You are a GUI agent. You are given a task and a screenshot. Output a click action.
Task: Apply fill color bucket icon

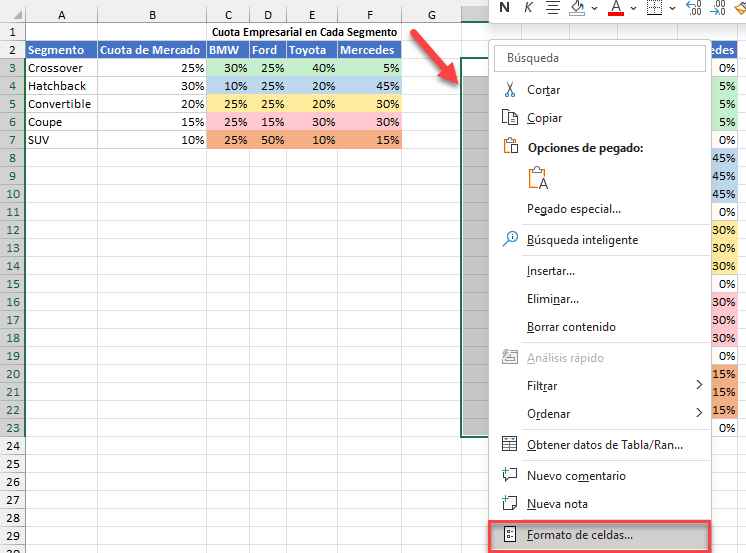[577, 7]
